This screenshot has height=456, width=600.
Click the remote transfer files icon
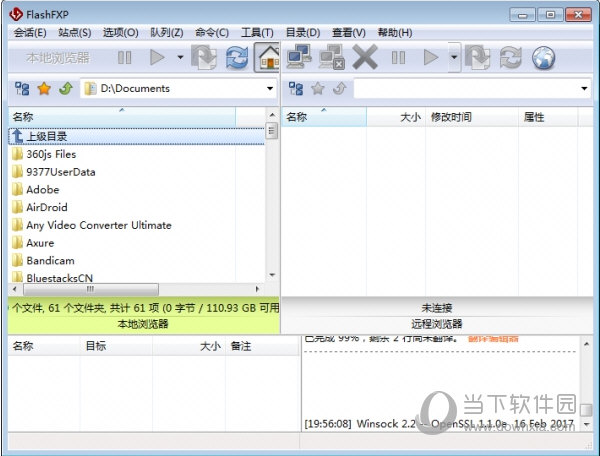[478, 57]
